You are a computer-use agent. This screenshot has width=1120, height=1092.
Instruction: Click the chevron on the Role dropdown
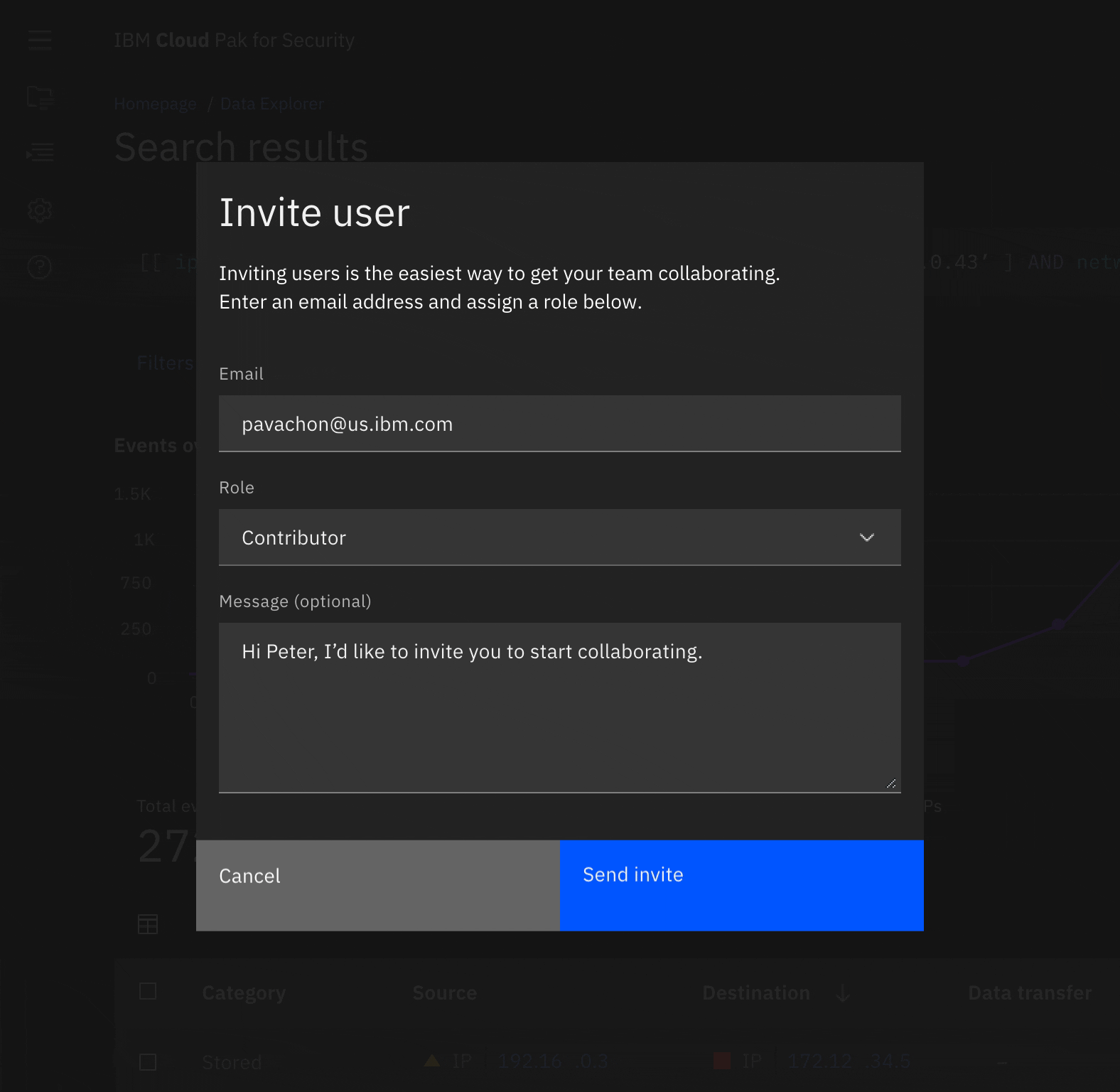pos(866,537)
